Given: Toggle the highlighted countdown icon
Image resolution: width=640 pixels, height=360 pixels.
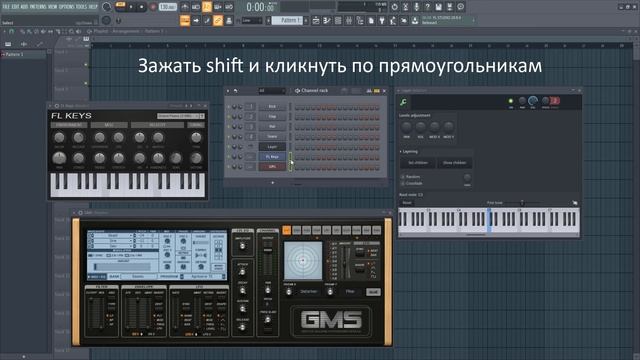Looking at the screenshot, I should 207,7.
